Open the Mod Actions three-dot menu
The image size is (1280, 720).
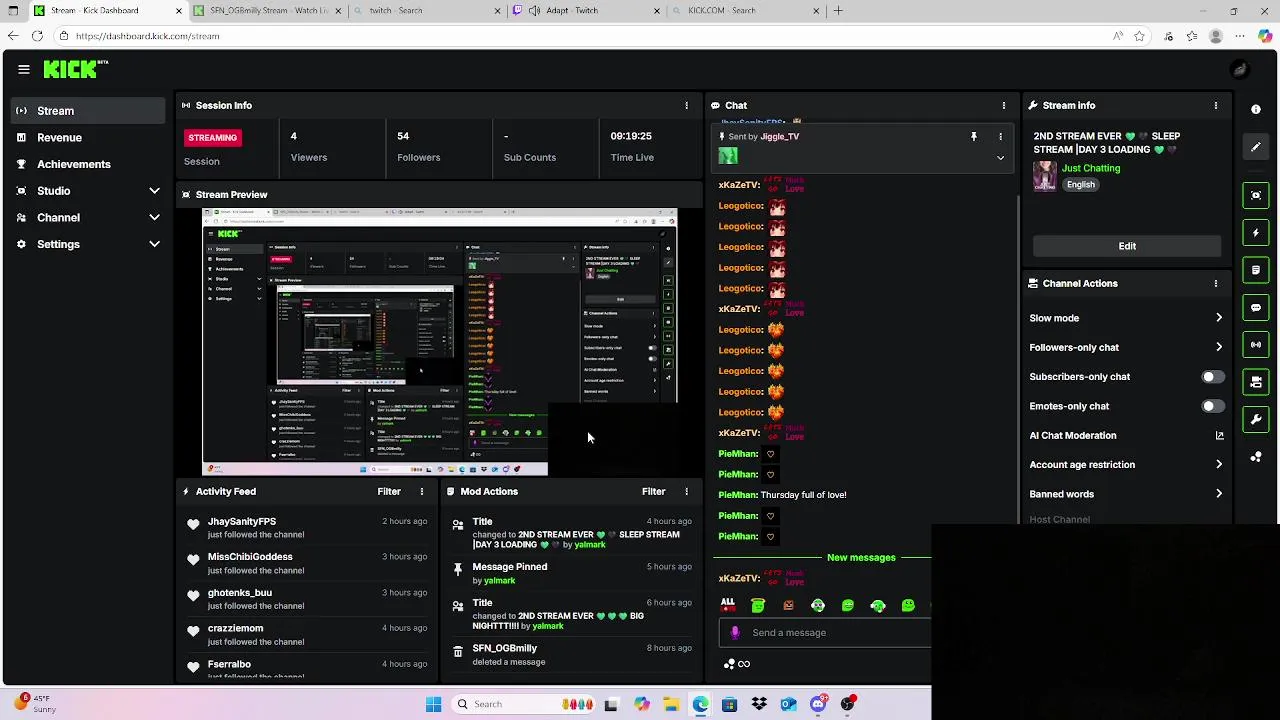(x=686, y=491)
